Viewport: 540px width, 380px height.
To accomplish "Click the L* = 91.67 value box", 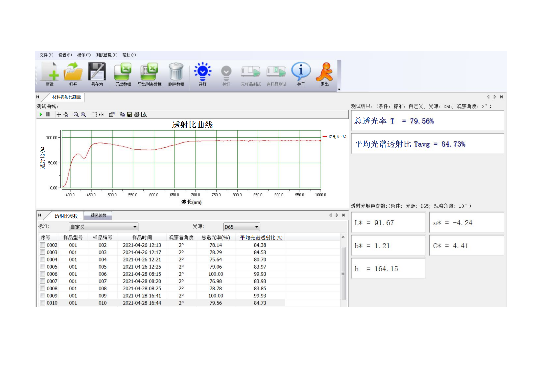I will (388, 223).
